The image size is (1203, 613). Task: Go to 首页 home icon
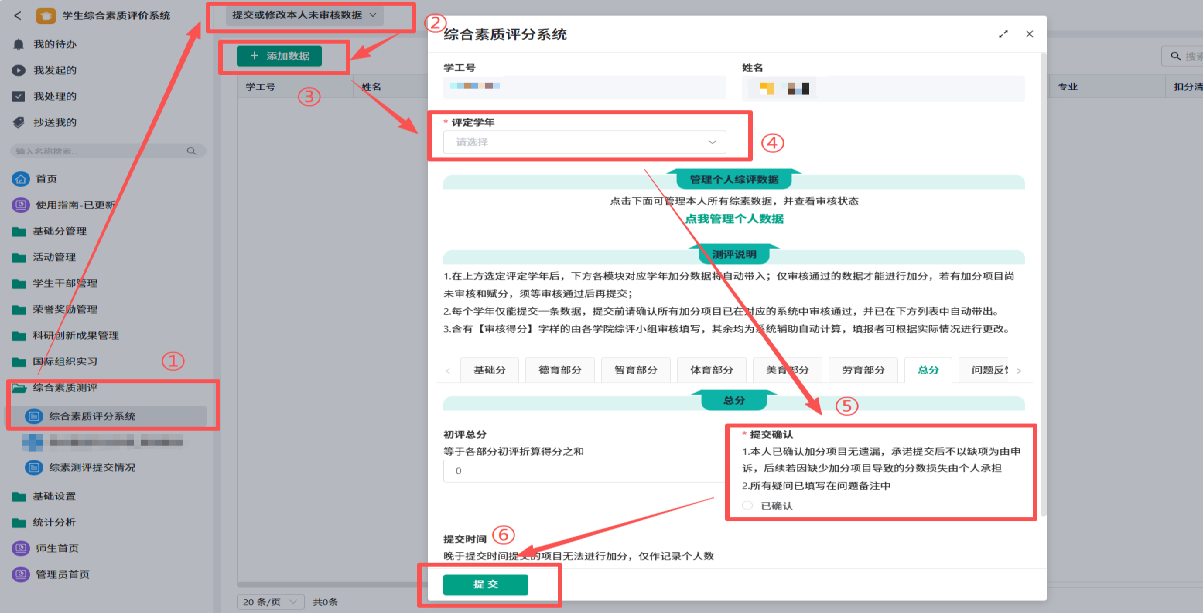(x=19, y=178)
